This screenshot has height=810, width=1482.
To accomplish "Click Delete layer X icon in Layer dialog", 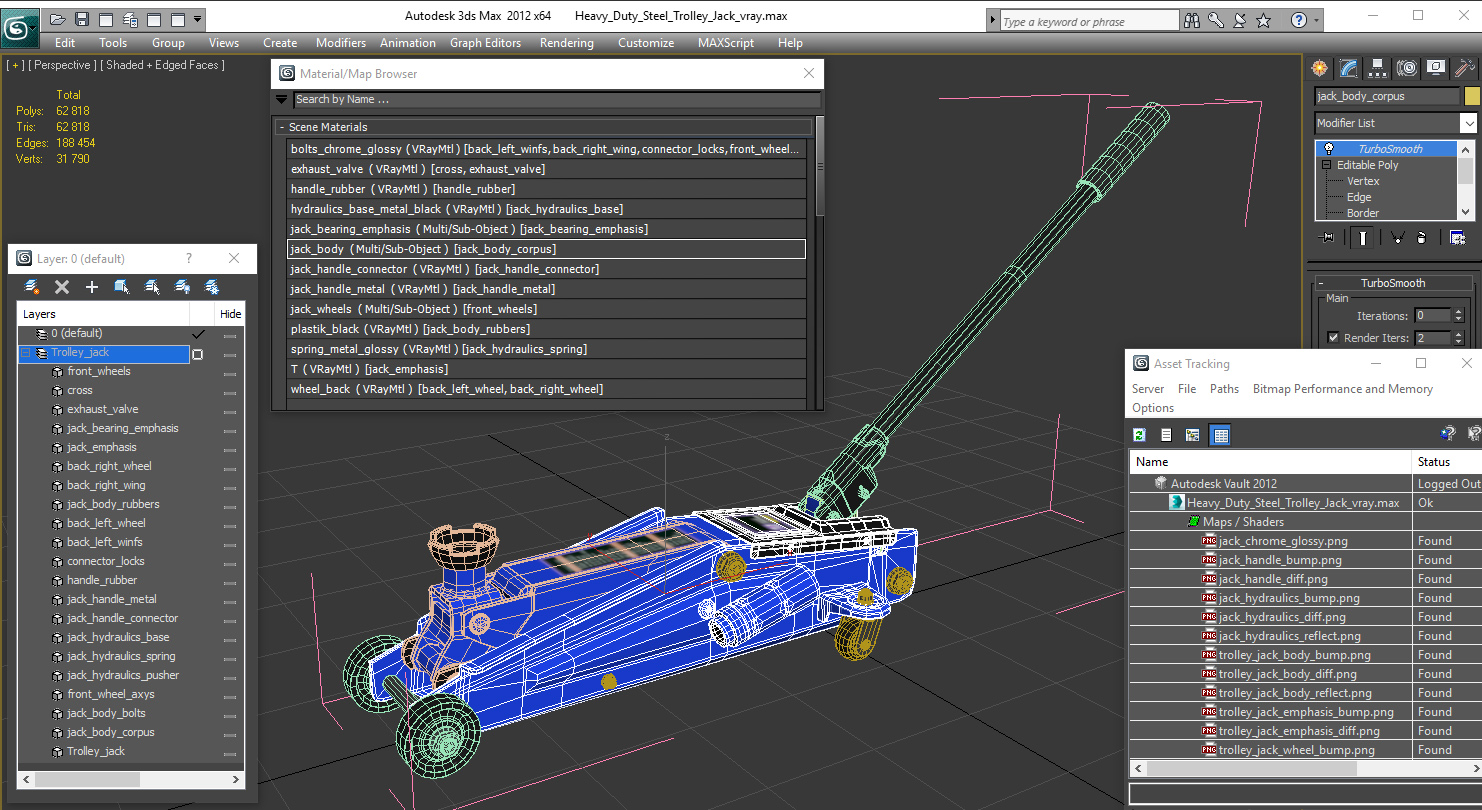I will (62, 287).
